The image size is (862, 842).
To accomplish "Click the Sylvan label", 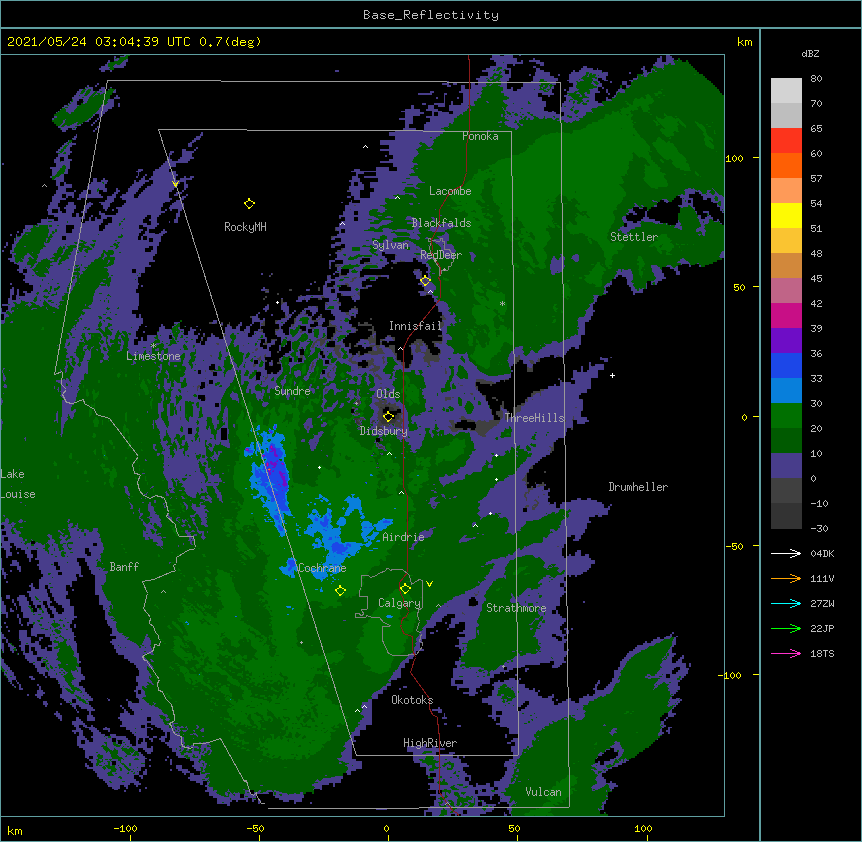I will pos(390,245).
